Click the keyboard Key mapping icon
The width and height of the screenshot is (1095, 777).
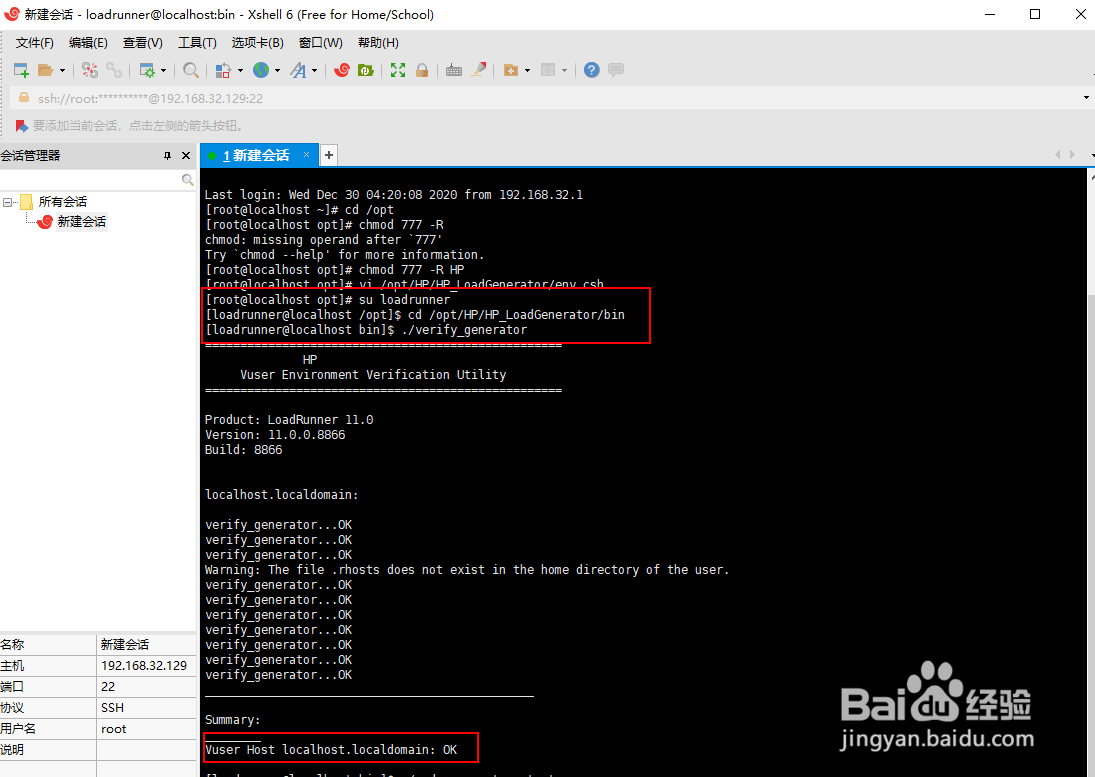tap(454, 70)
